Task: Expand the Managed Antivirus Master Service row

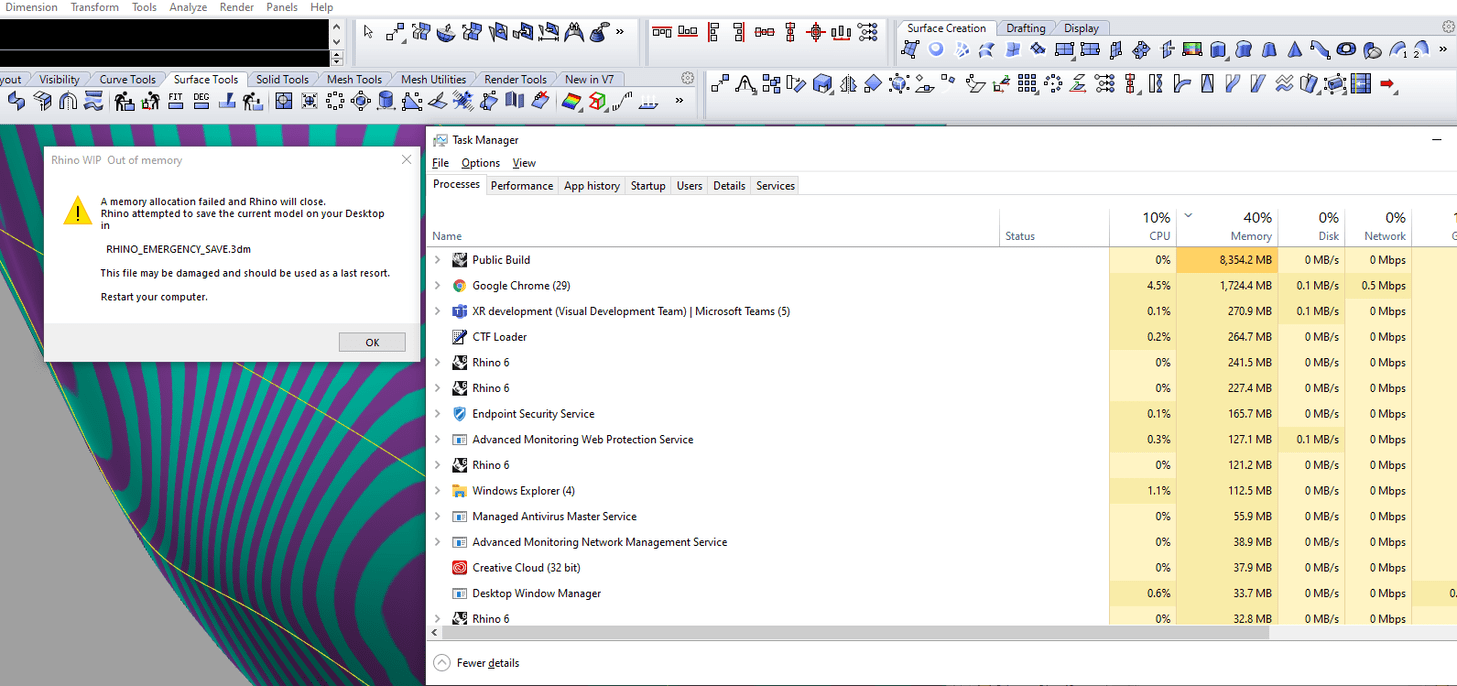Action: (x=437, y=516)
